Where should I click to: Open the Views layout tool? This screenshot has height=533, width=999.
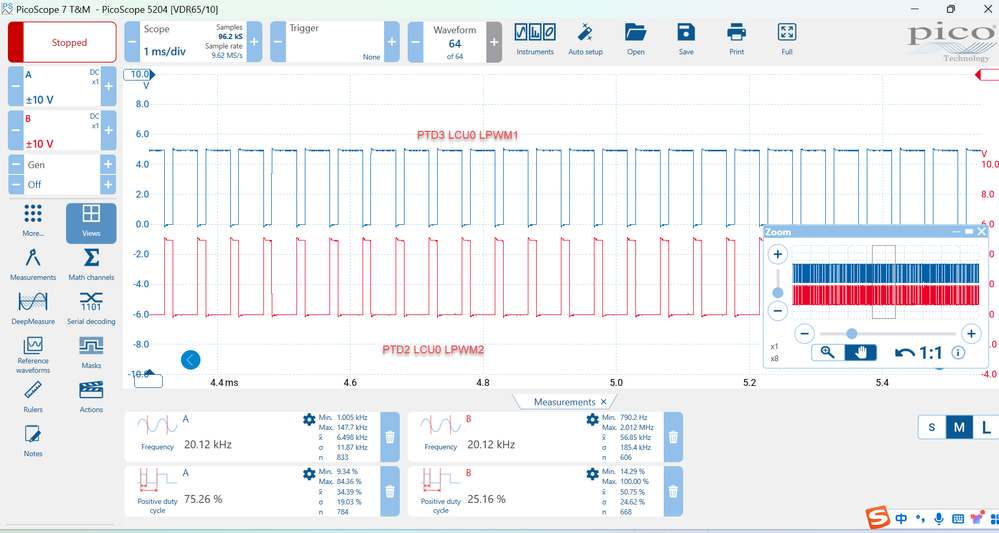(x=91, y=223)
